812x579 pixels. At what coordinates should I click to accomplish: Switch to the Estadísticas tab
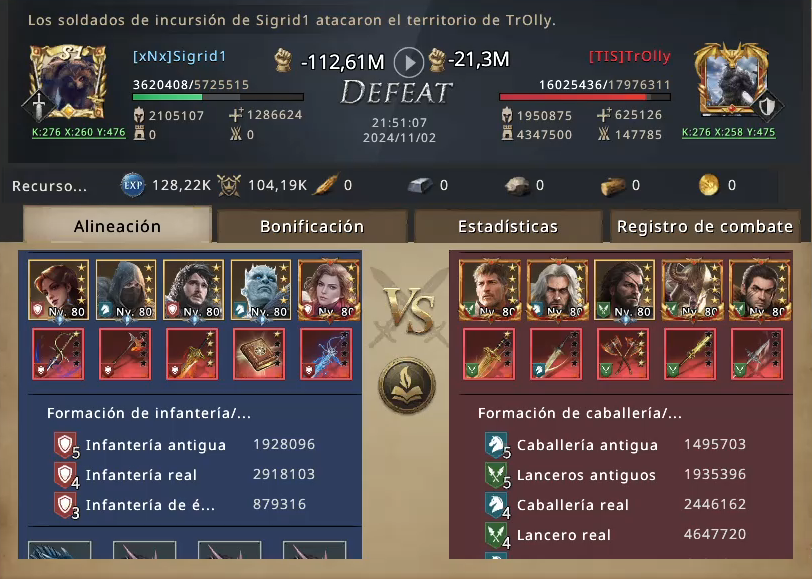[x=508, y=226]
